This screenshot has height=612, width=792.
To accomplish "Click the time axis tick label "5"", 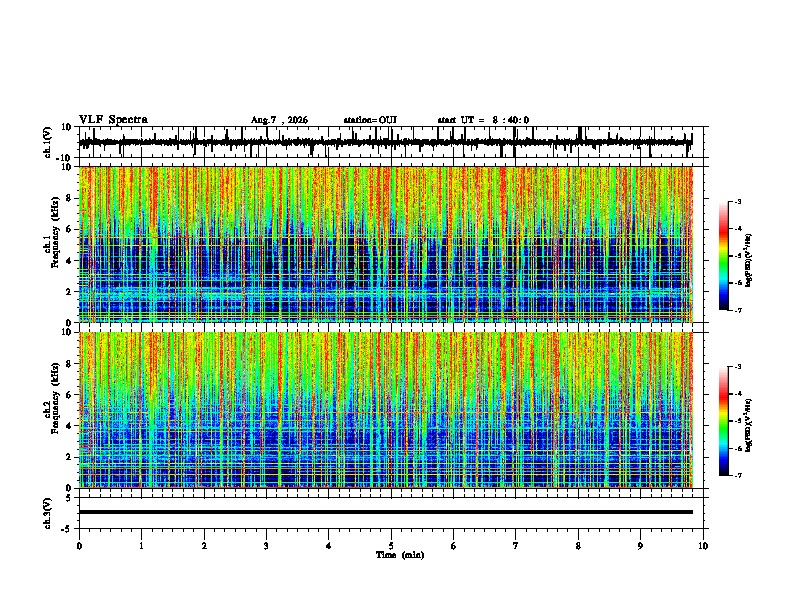I will click(x=391, y=546).
